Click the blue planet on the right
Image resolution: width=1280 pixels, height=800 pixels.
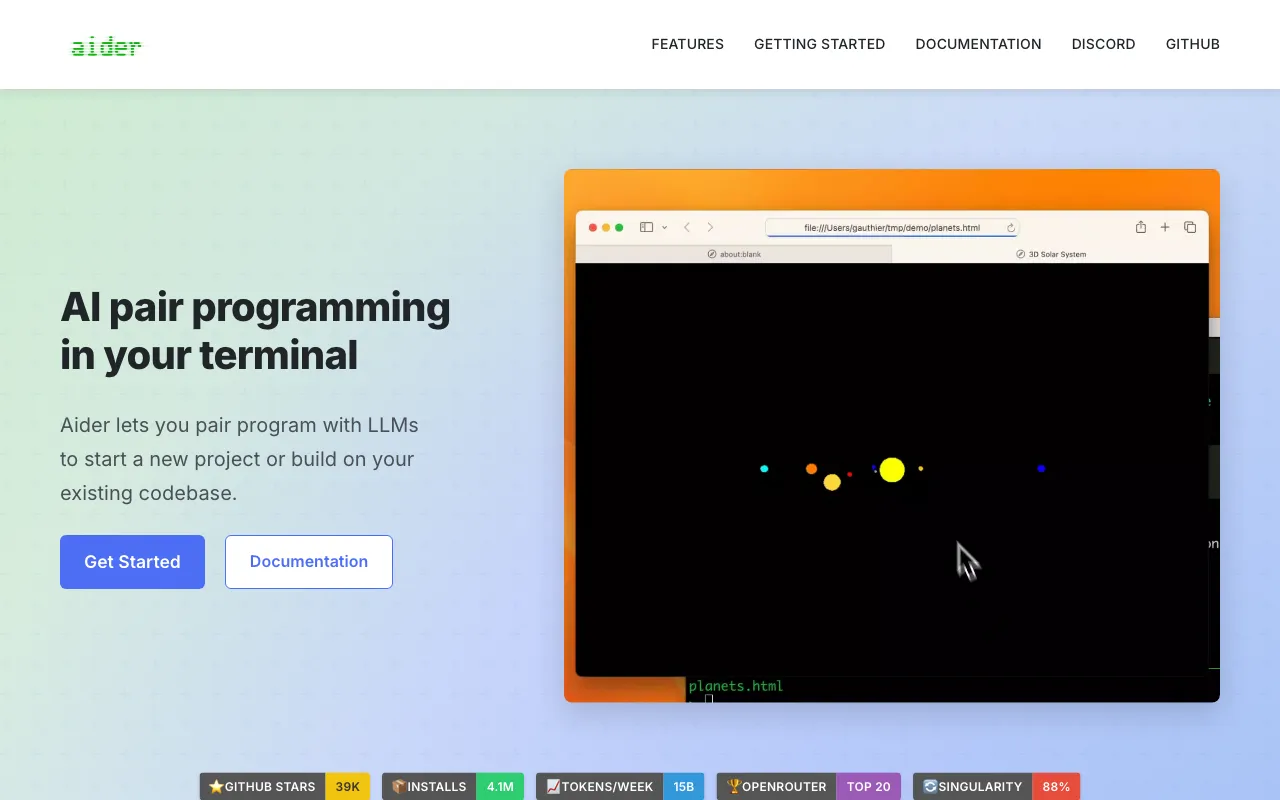click(x=1041, y=468)
